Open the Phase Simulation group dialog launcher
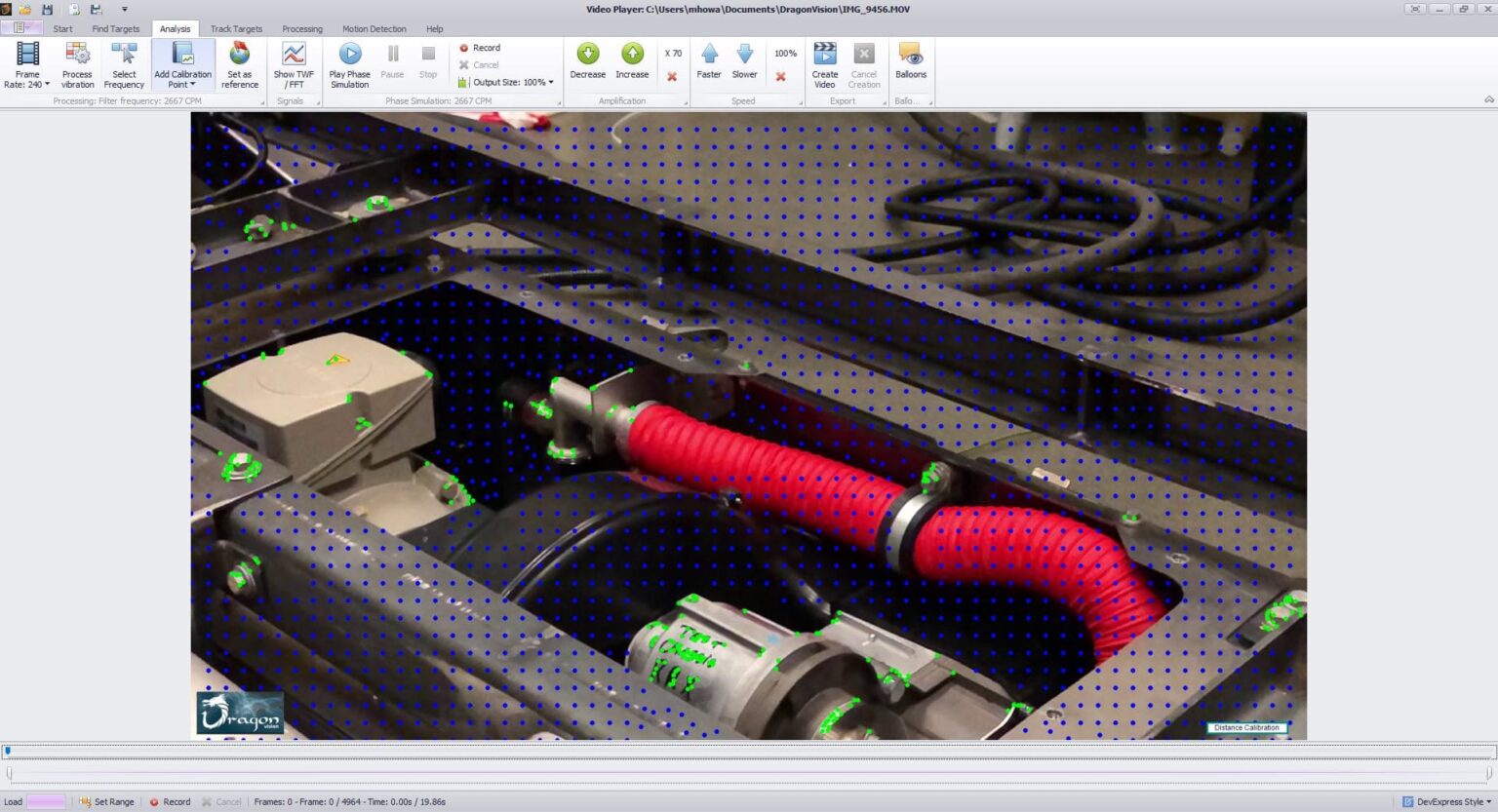Image resolution: width=1498 pixels, height=812 pixels. [x=559, y=102]
